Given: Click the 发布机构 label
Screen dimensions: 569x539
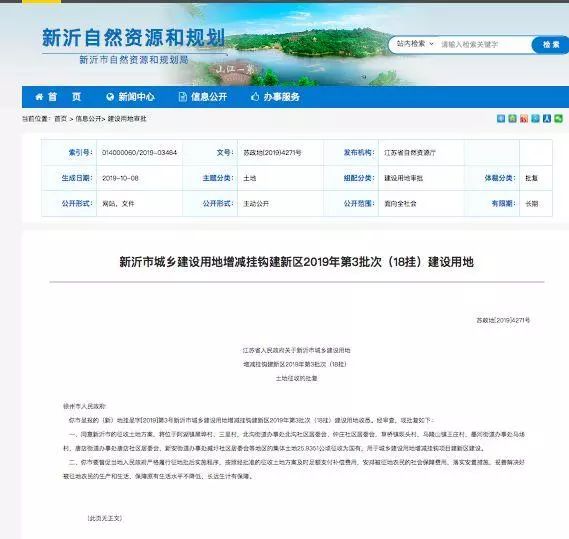Looking at the screenshot, I should [359, 152].
